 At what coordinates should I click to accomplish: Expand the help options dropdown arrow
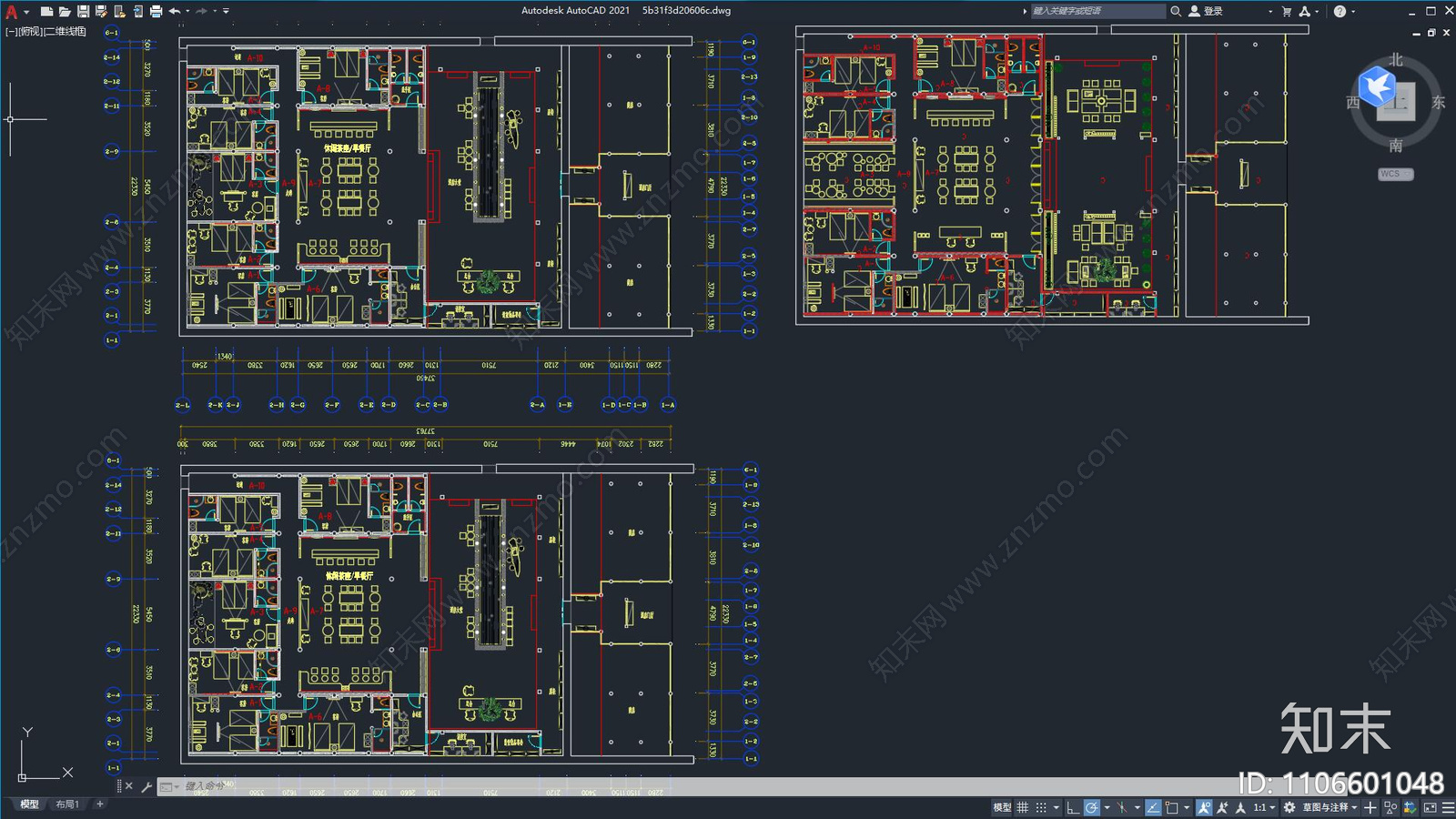[1353, 12]
